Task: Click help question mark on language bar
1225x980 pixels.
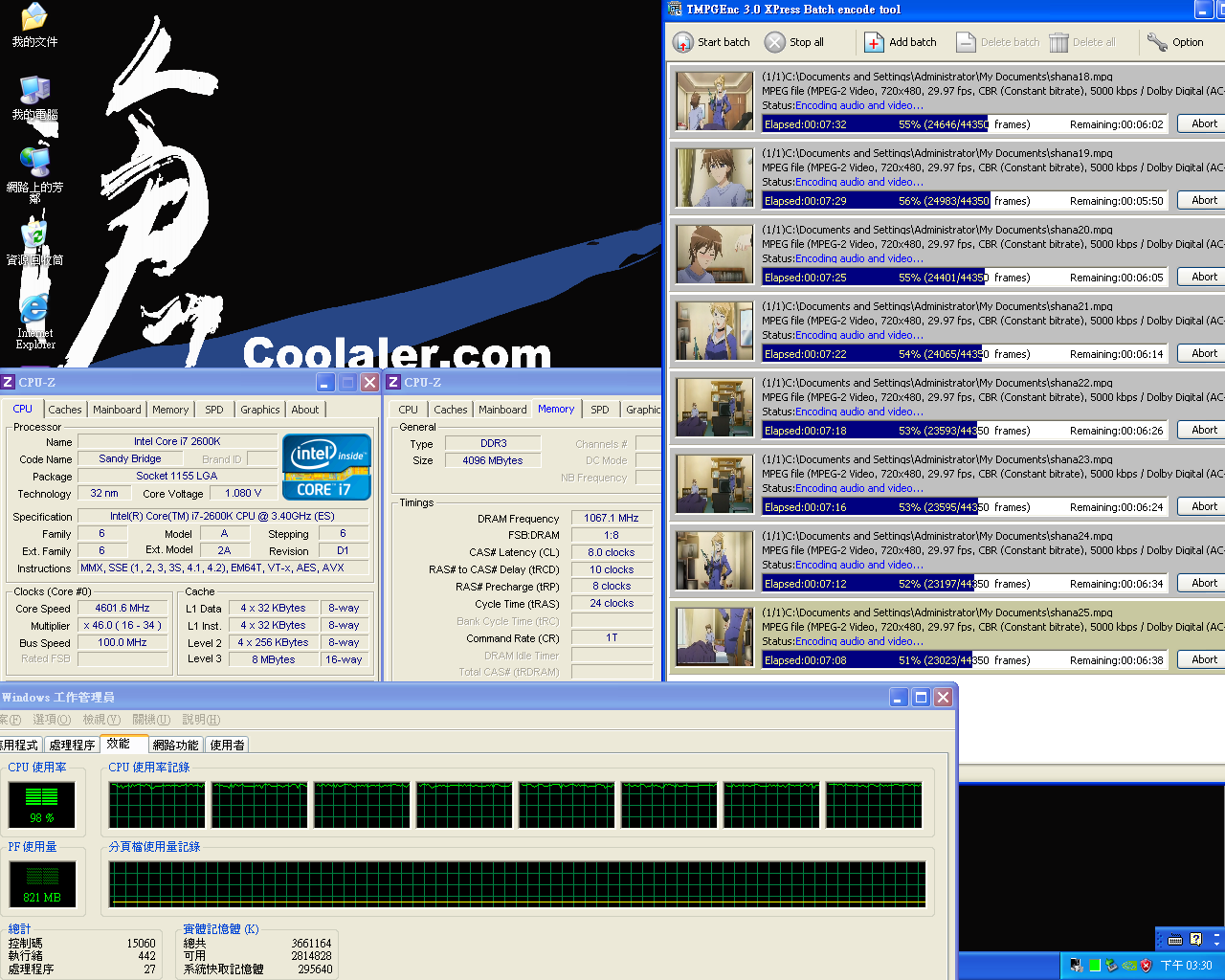Action: (x=1195, y=940)
